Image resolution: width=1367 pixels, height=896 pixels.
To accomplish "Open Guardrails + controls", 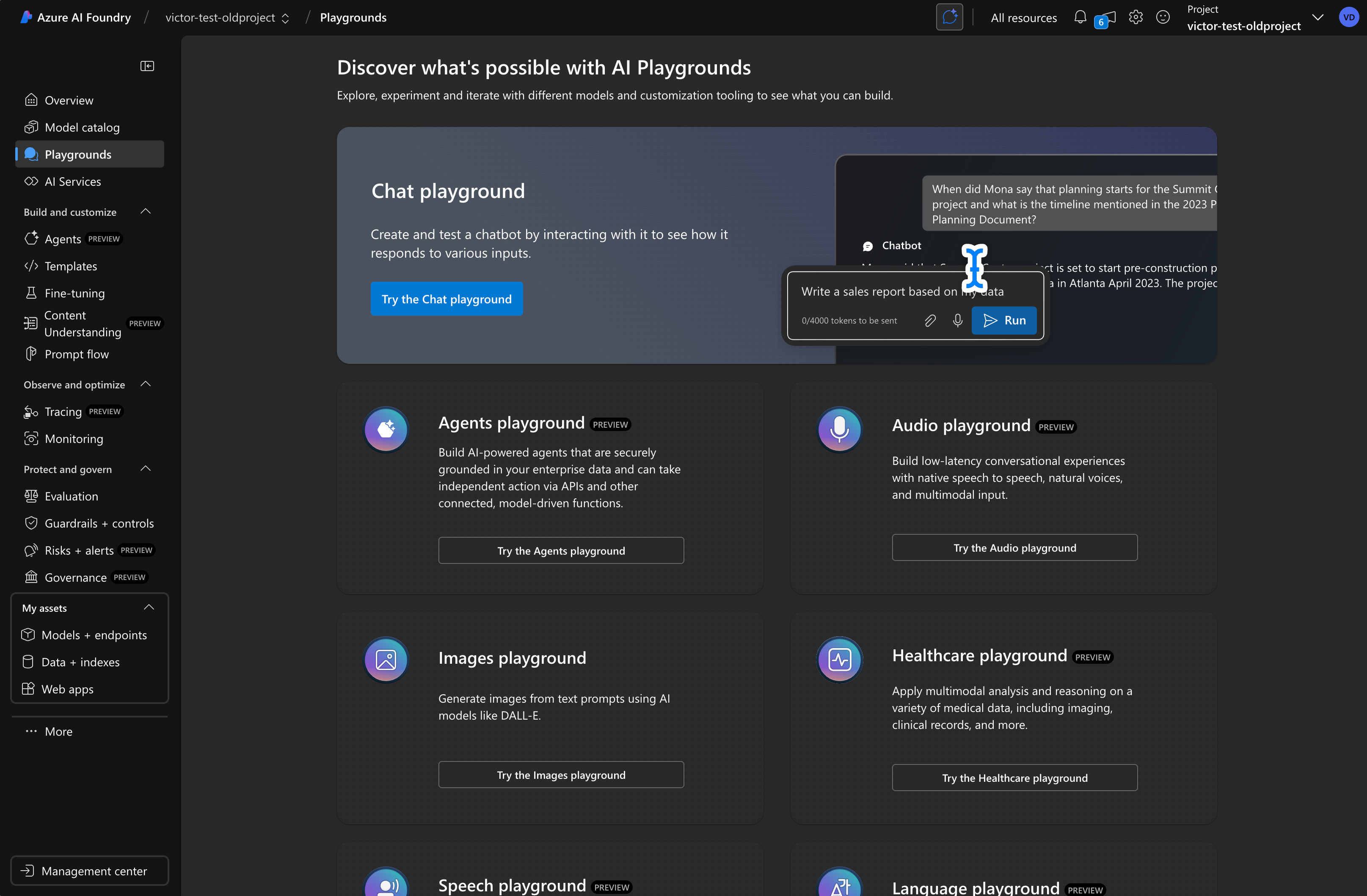I will coord(90,523).
